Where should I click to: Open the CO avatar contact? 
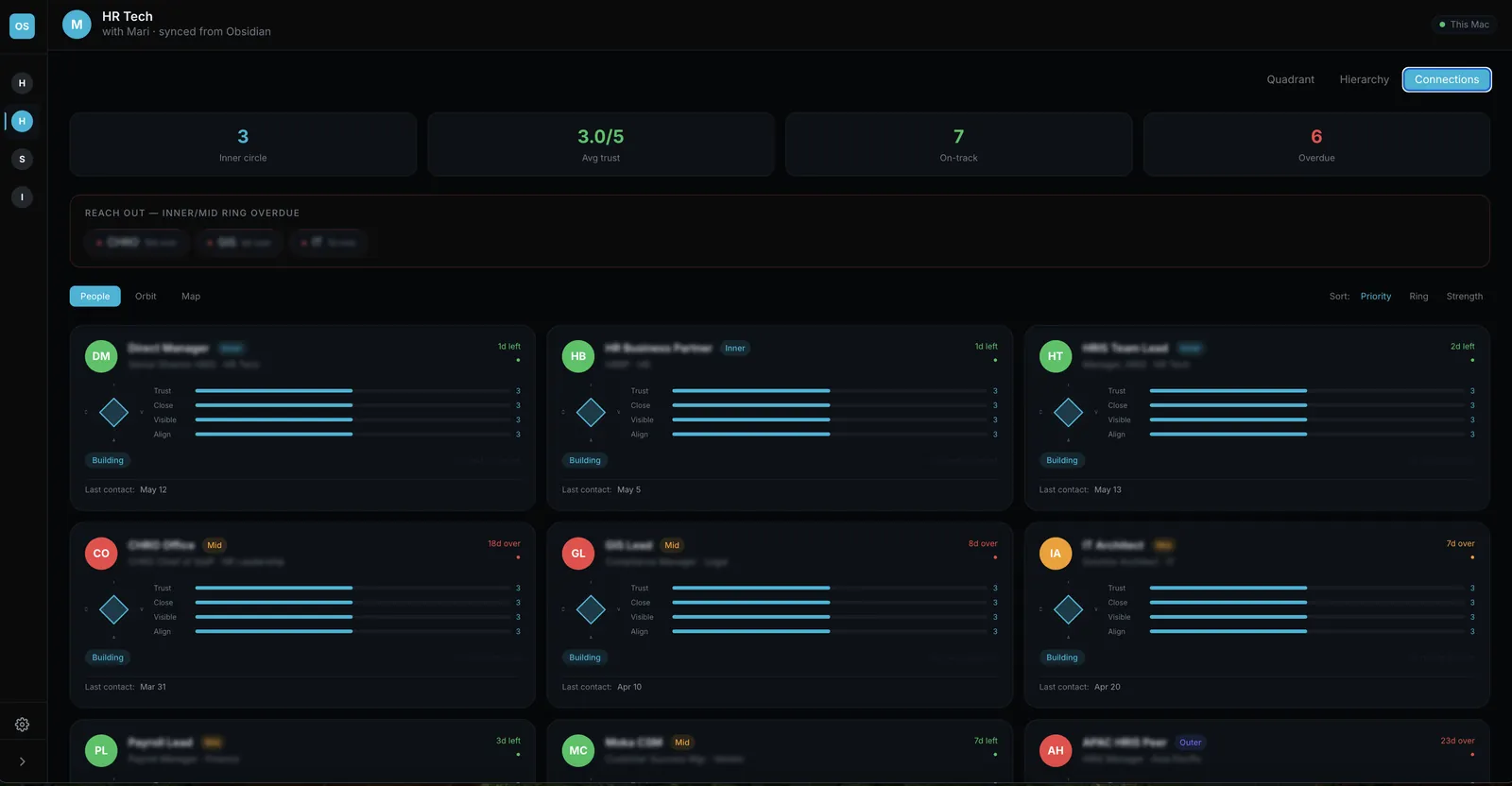[101, 554]
